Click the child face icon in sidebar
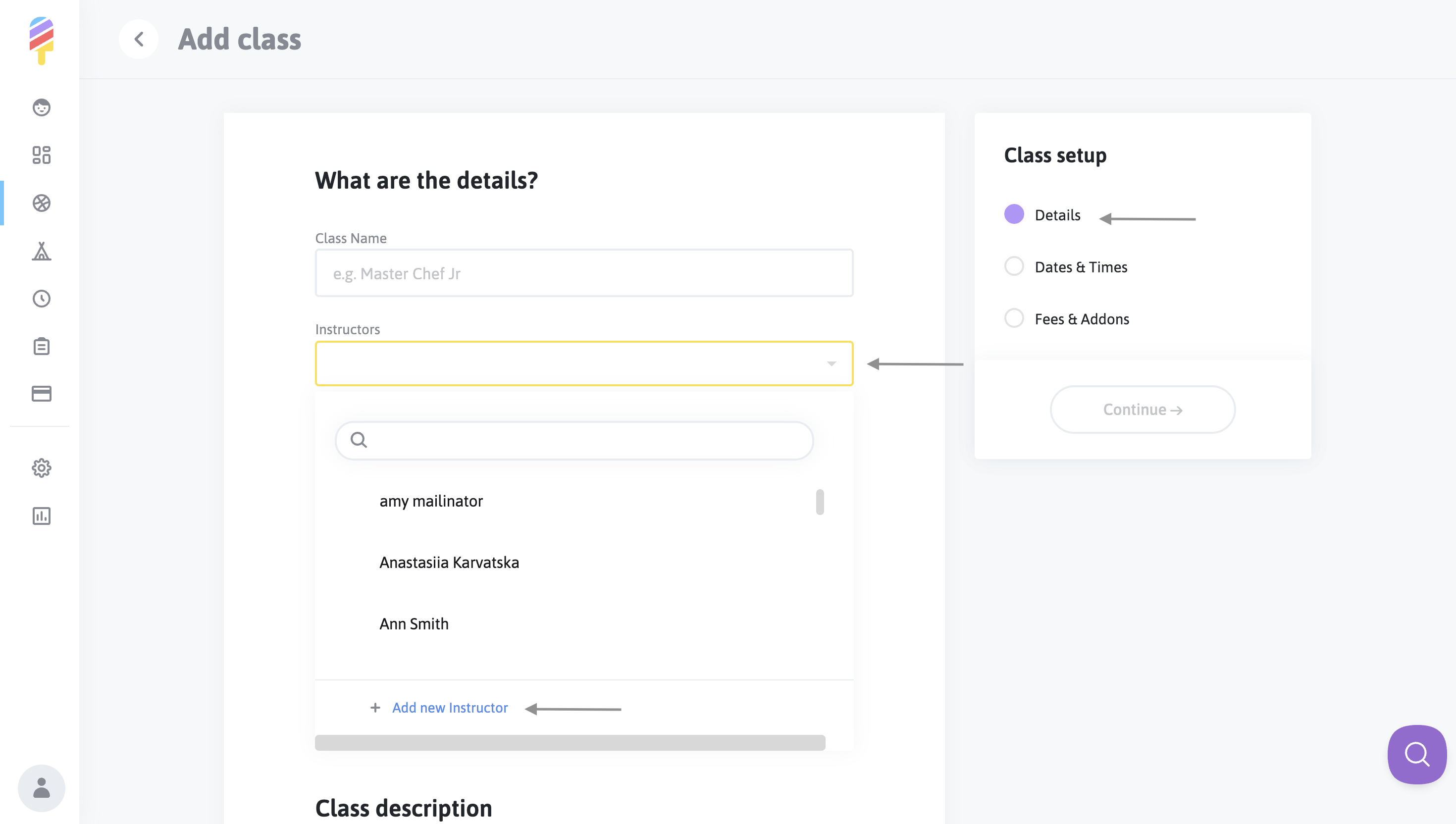 [x=41, y=107]
